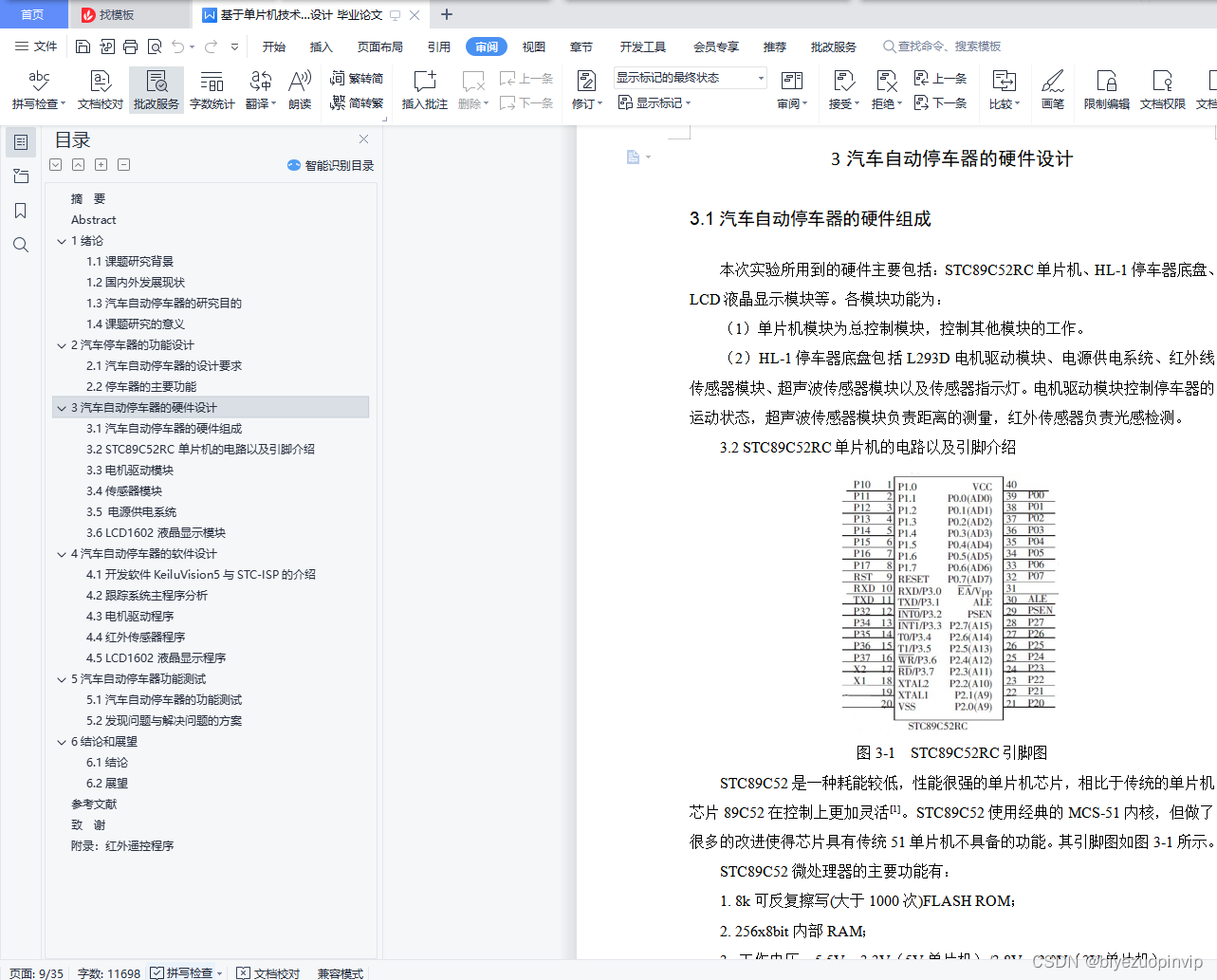Go to '附录：红外遥控程序' in outline
The height and width of the screenshot is (980, 1217).
tap(122, 846)
